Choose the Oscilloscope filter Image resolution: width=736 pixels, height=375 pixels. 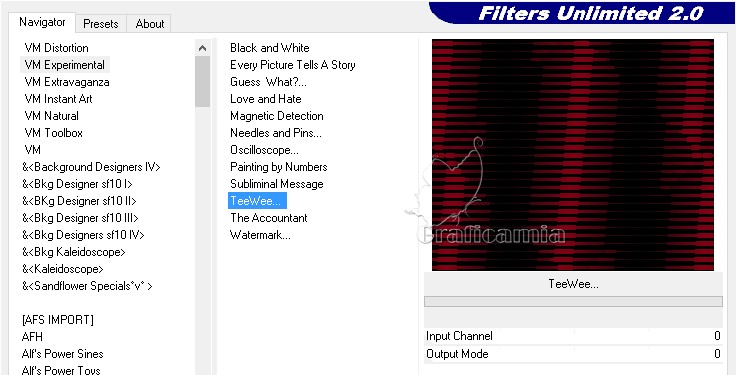pyautogui.click(x=264, y=150)
